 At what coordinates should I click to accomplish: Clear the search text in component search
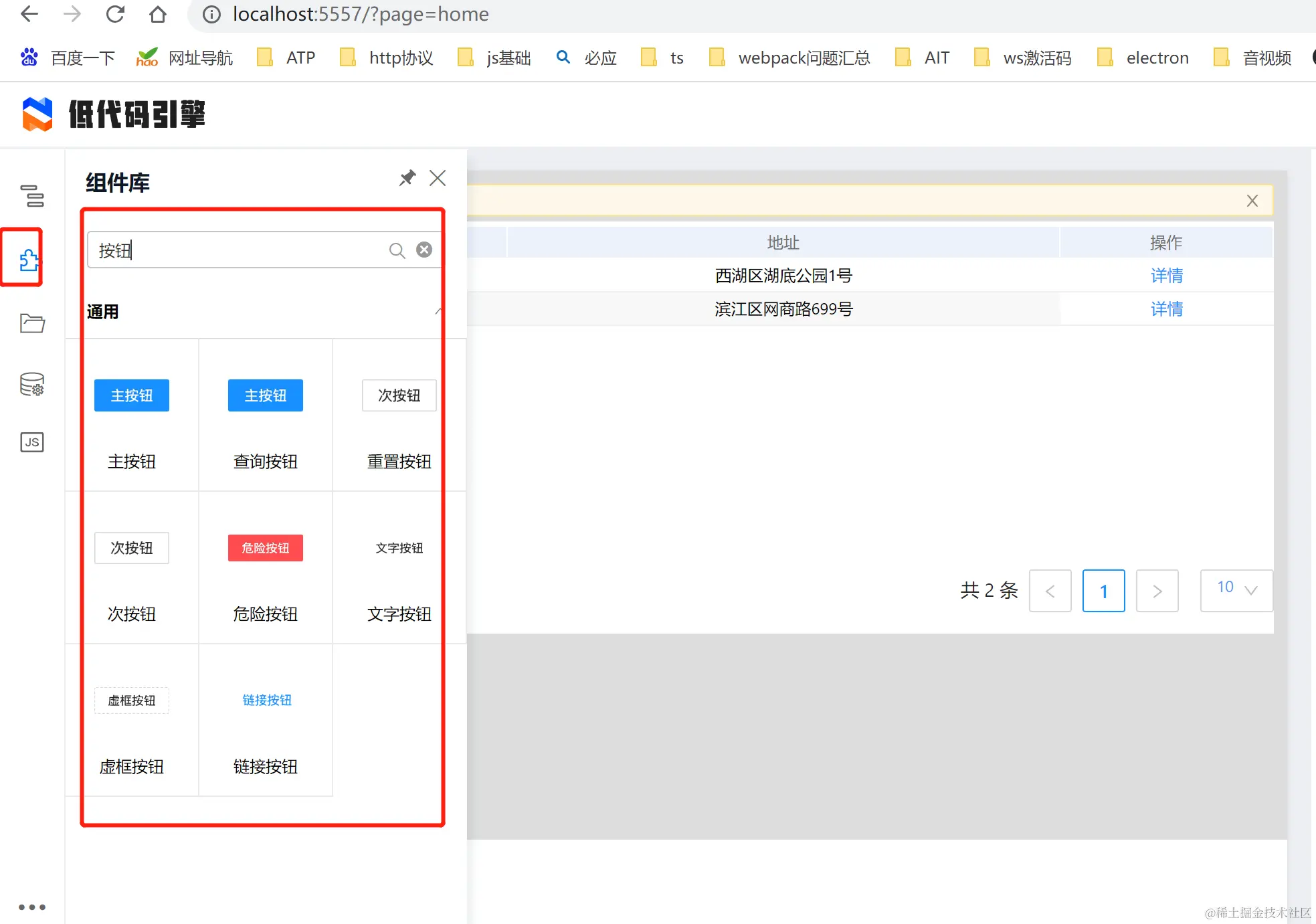coord(424,250)
